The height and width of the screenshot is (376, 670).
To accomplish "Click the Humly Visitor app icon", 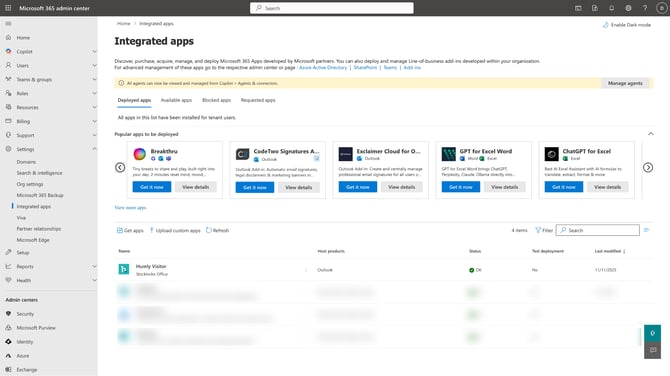I will click(x=124, y=269).
